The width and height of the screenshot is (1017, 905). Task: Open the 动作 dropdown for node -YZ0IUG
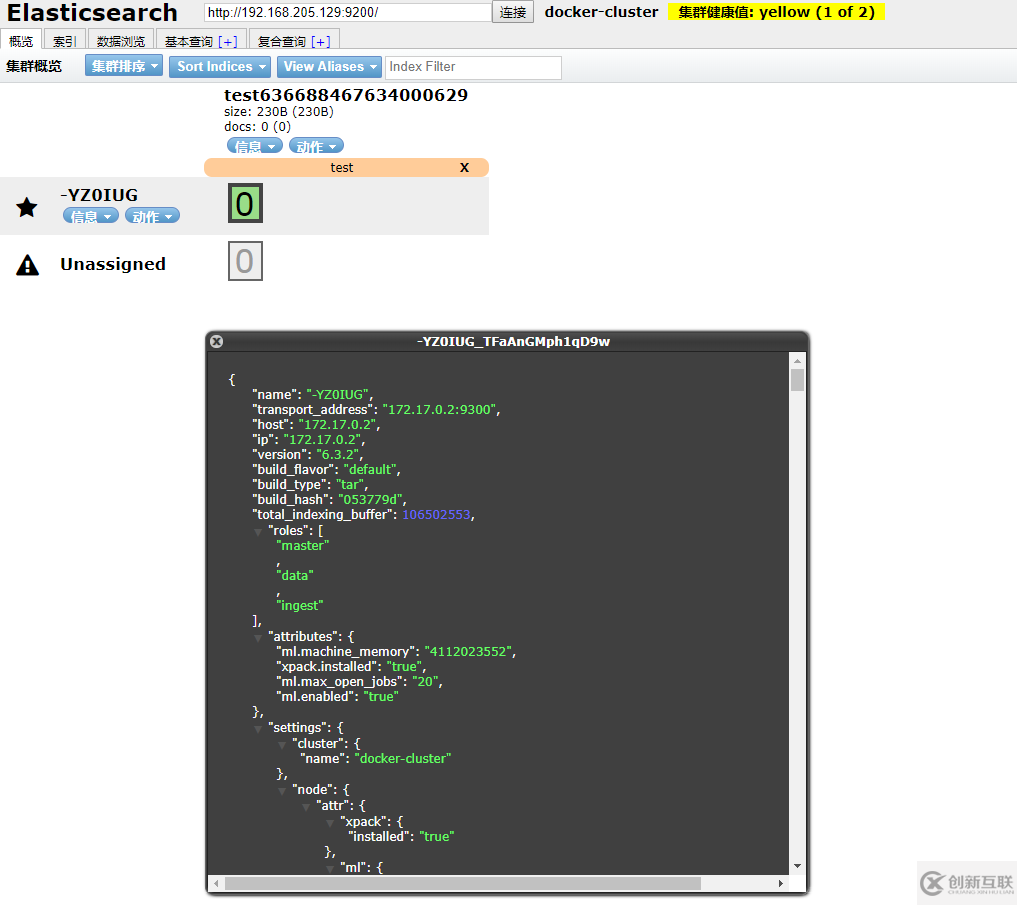coord(151,215)
